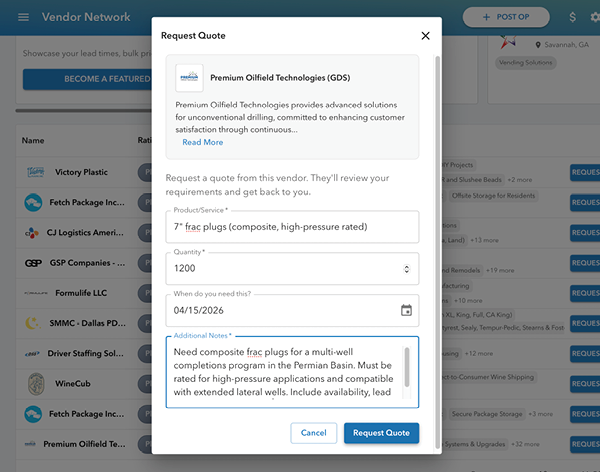The width and height of the screenshot is (600, 472).
Task: Select the Driver Staffing Sol... vendor name
Action: (x=86, y=353)
